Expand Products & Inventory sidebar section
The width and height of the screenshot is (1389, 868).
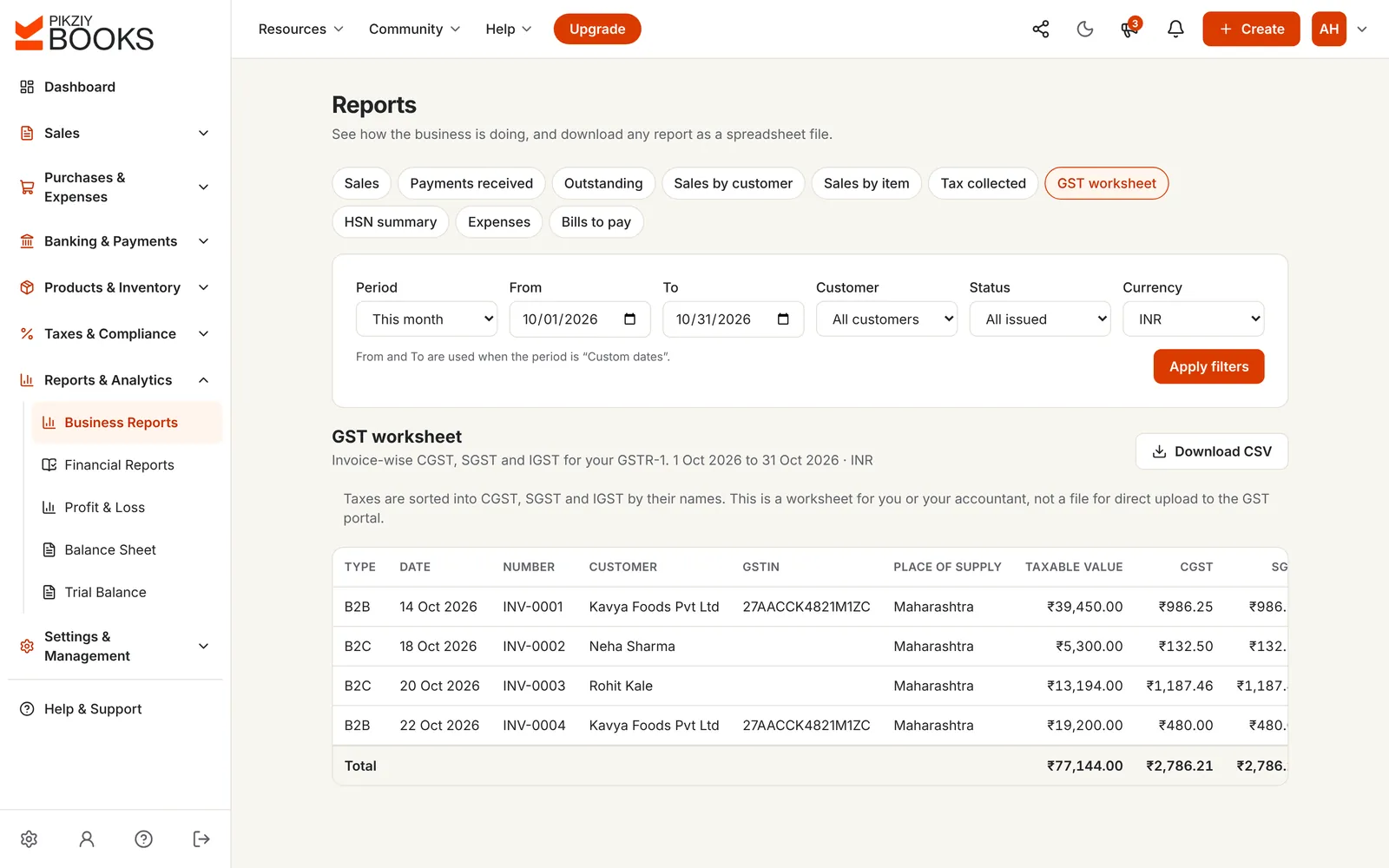coord(115,287)
